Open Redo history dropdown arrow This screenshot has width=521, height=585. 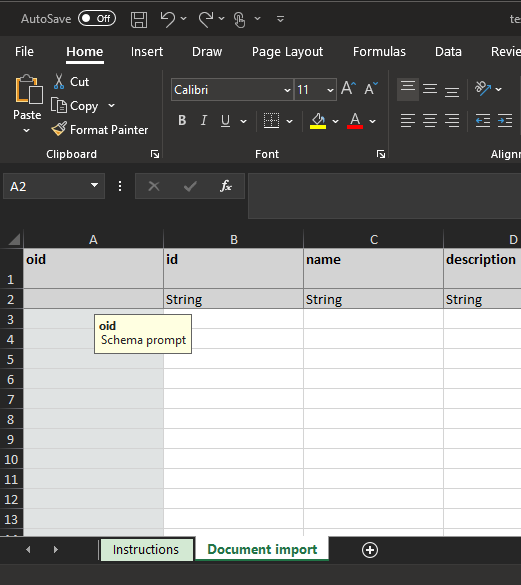[x=221, y=18]
